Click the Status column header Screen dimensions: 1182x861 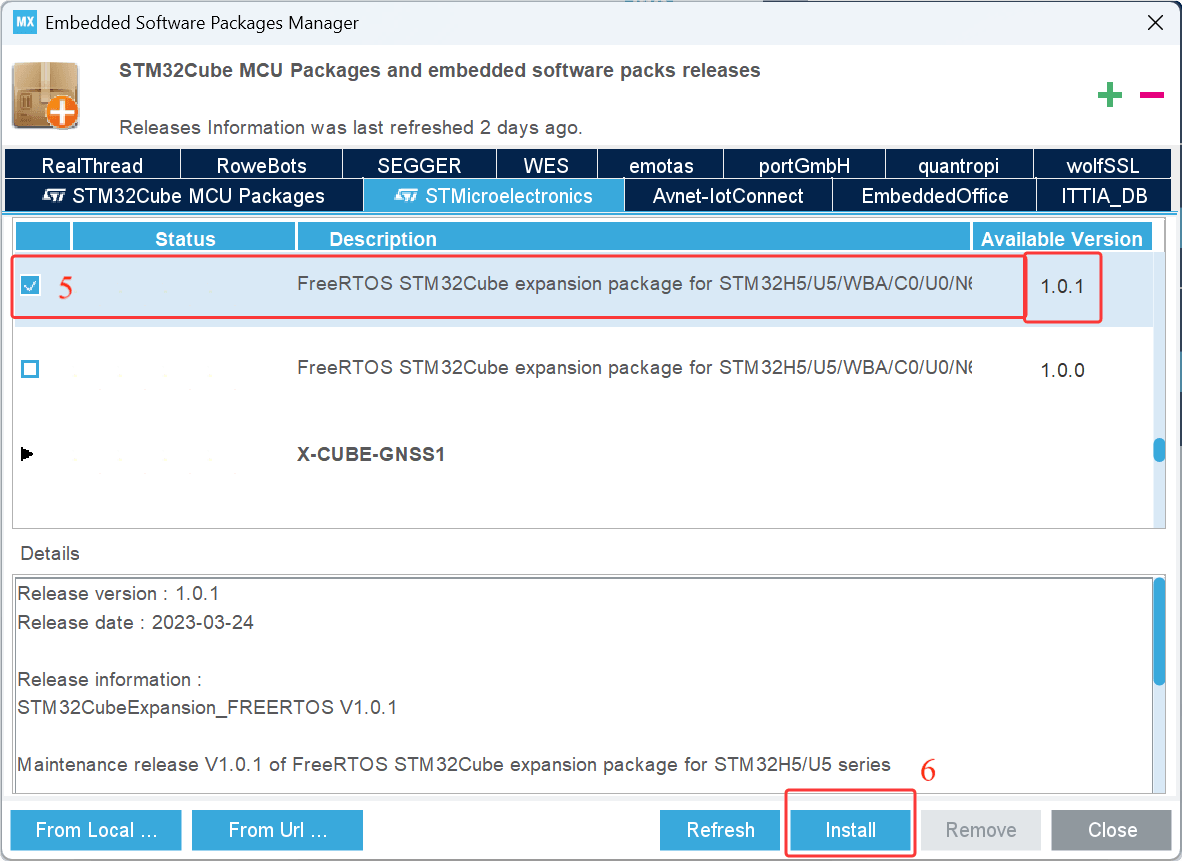(x=184, y=239)
